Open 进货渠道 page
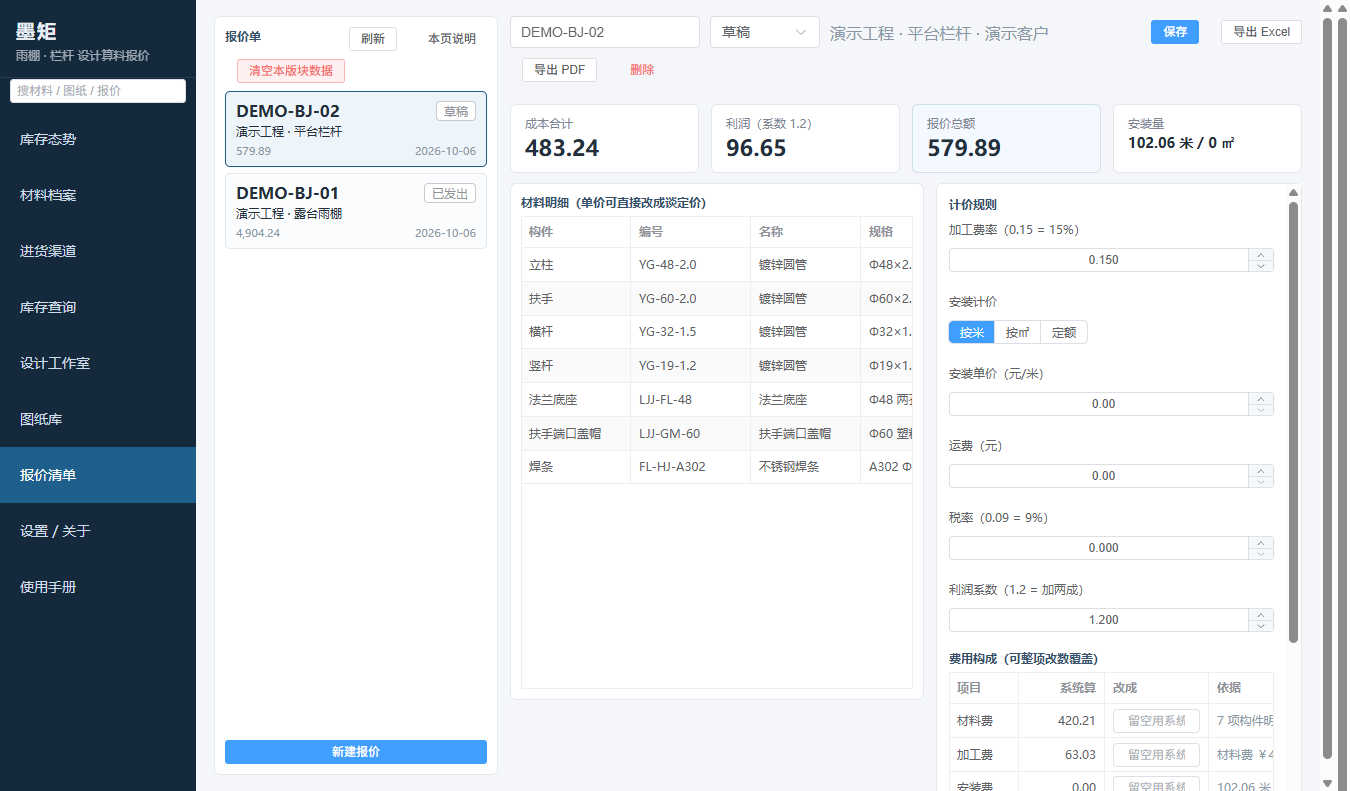The height and width of the screenshot is (791, 1350). pos(98,251)
